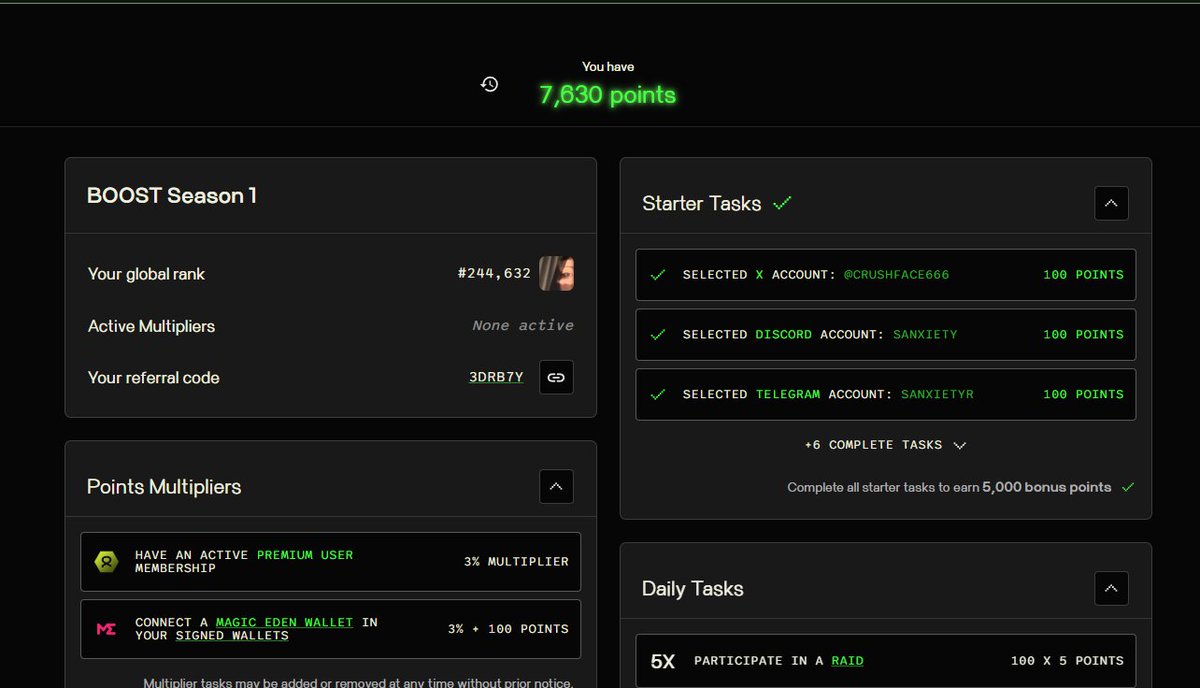The height and width of the screenshot is (688, 1200).
Task: Click the 'None active' multipliers text
Action: tap(523, 325)
